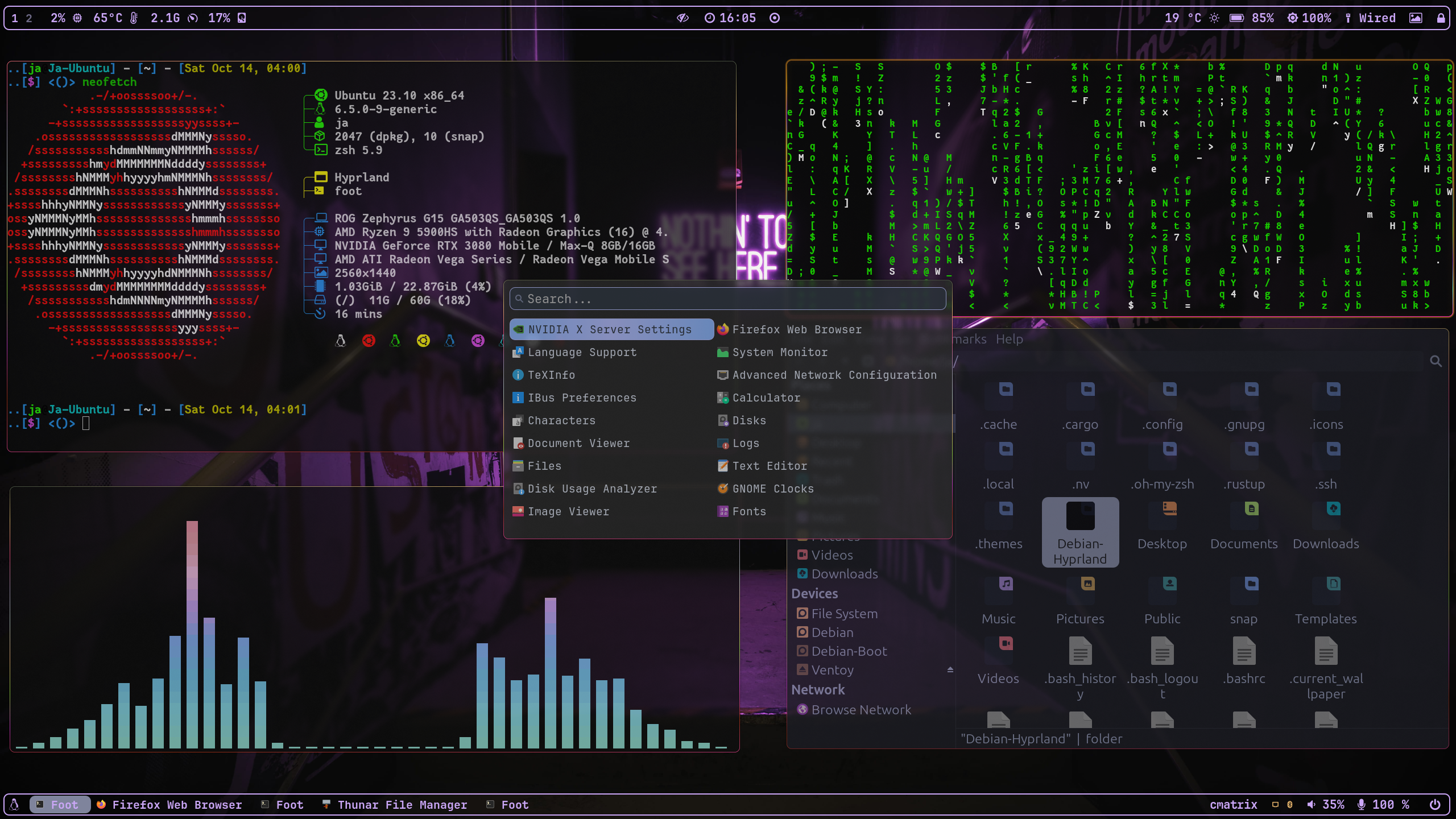Click the eject arrow next to Ventoy
This screenshot has width=1456, height=819.
click(x=950, y=669)
